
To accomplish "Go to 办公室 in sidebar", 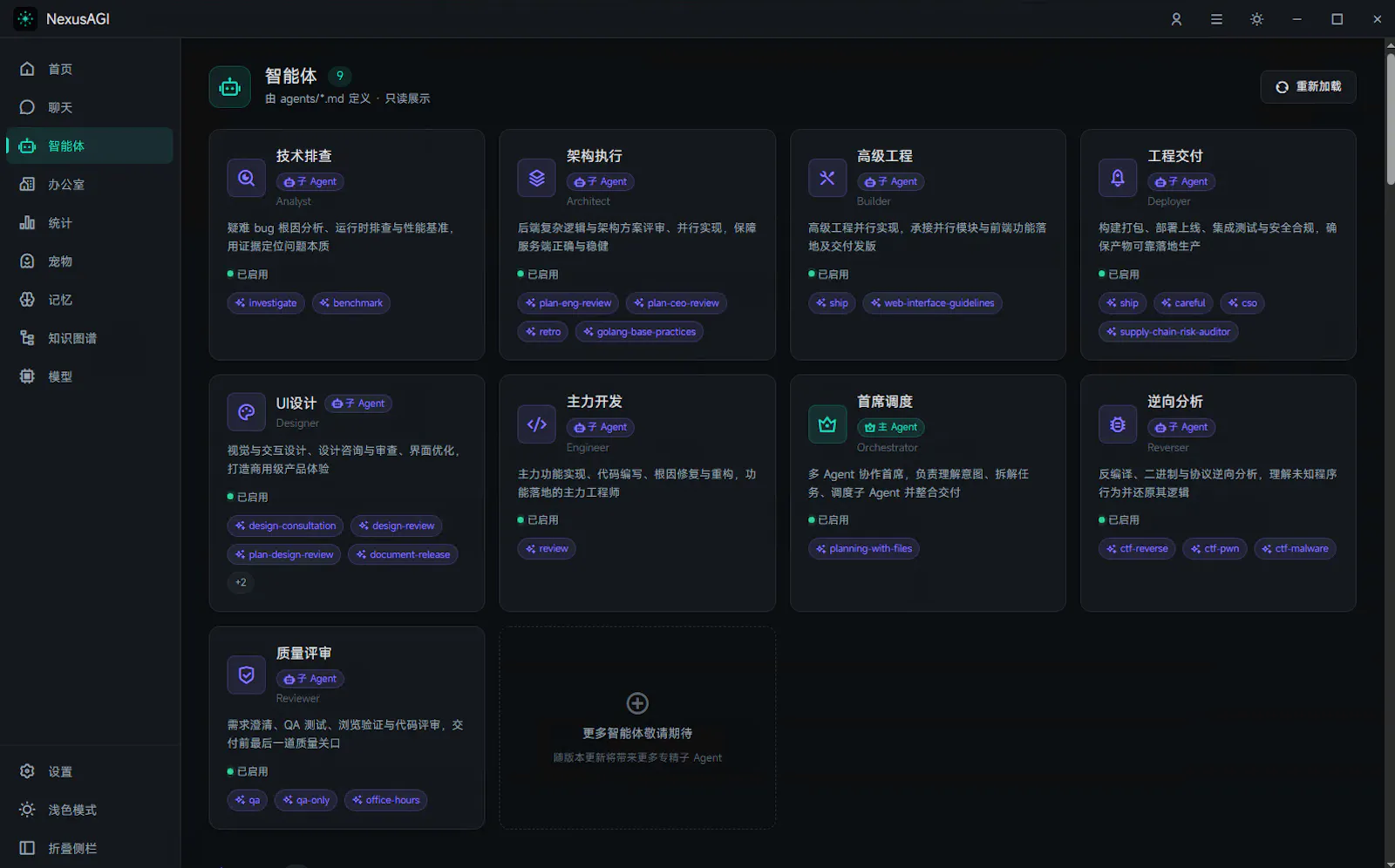I will (90, 184).
